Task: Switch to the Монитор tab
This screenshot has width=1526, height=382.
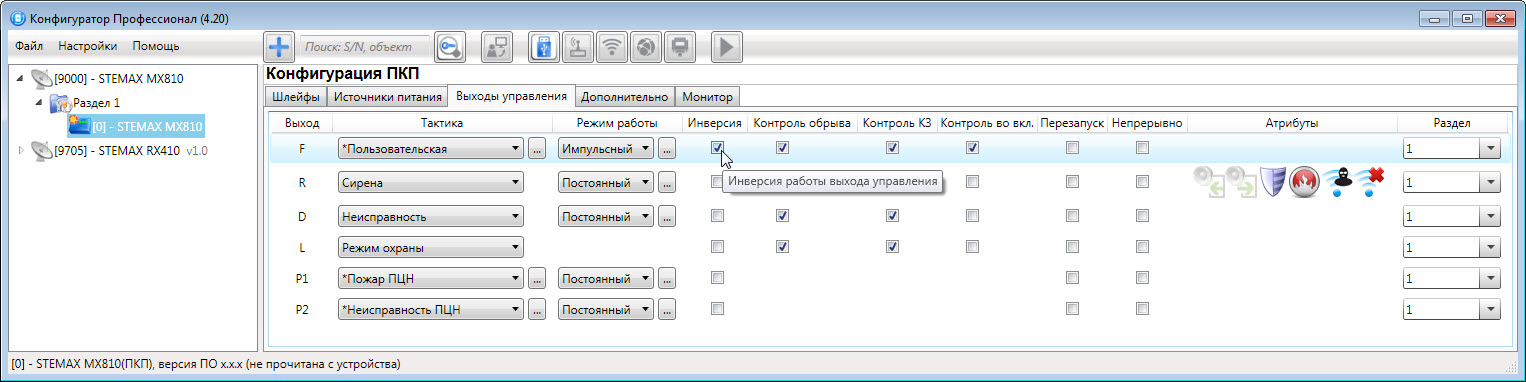Action: (x=708, y=97)
